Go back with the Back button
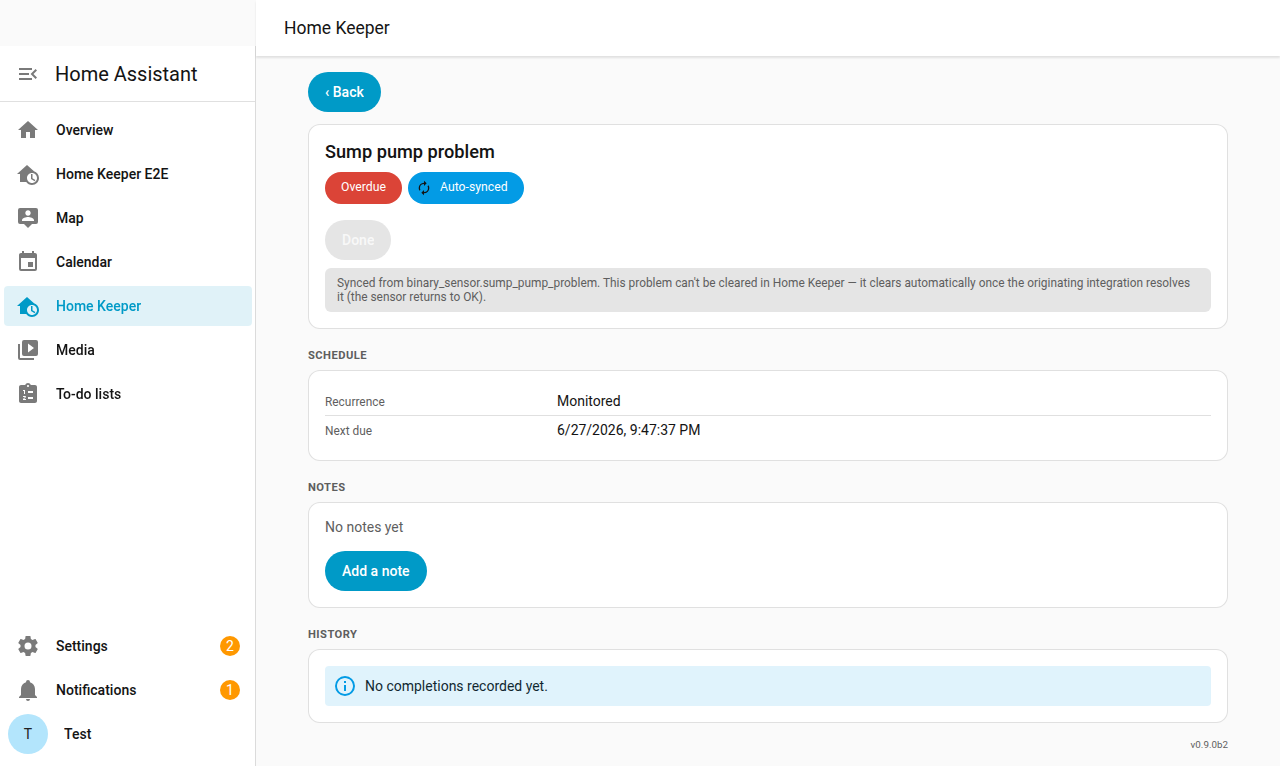The image size is (1280, 766). (344, 92)
